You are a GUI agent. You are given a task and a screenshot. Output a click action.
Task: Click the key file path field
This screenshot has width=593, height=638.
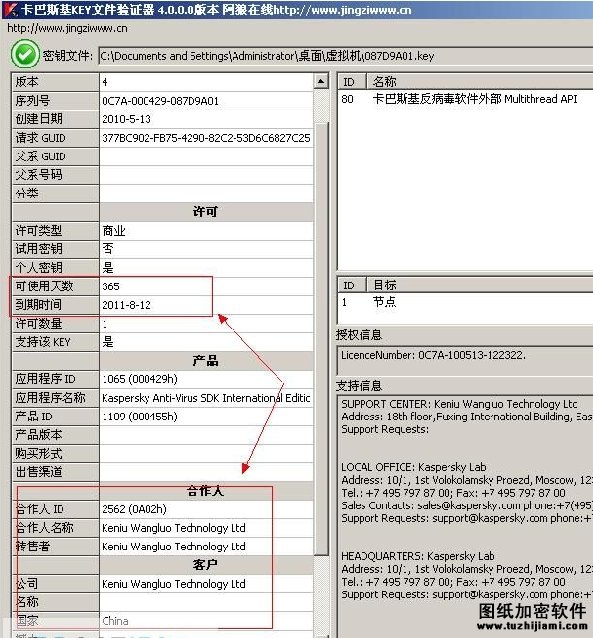pyautogui.click(x=345, y=56)
